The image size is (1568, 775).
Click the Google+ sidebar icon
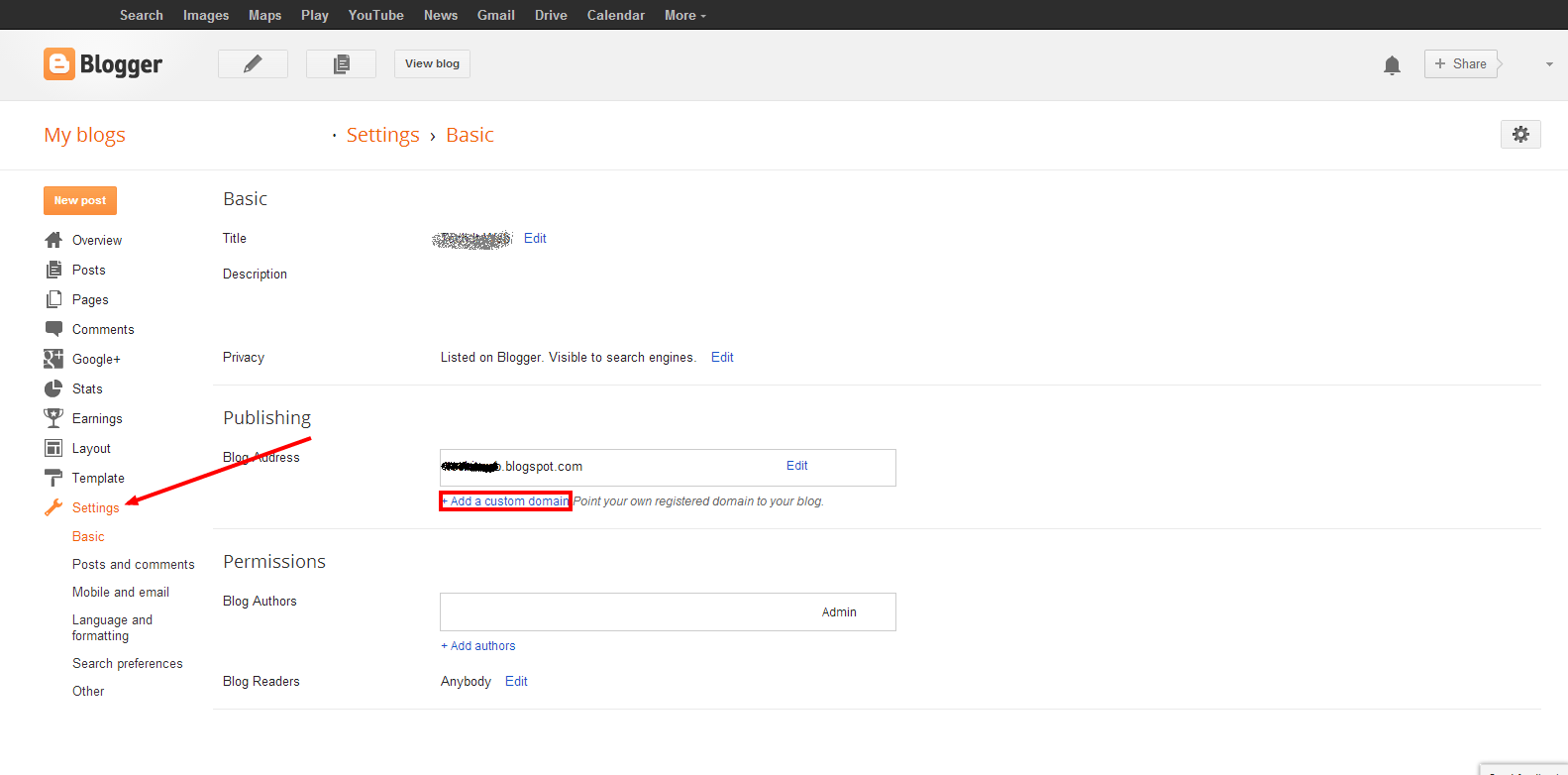coord(53,359)
